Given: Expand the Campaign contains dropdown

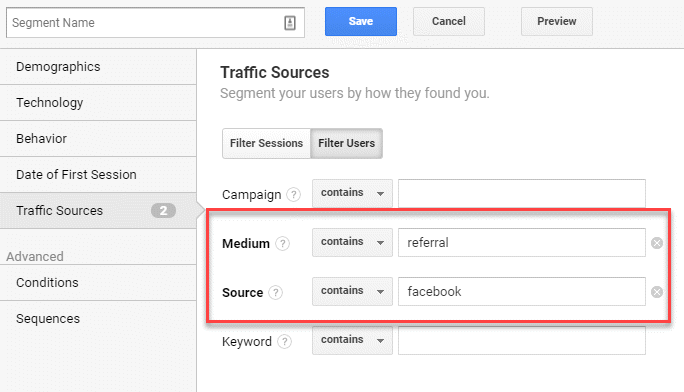Looking at the screenshot, I should (x=352, y=193).
